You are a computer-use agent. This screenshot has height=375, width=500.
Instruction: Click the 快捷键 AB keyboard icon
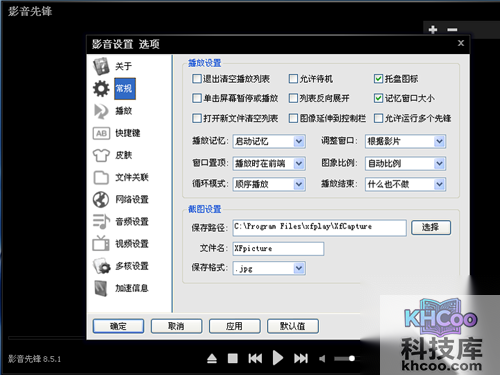(x=101, y=133)
